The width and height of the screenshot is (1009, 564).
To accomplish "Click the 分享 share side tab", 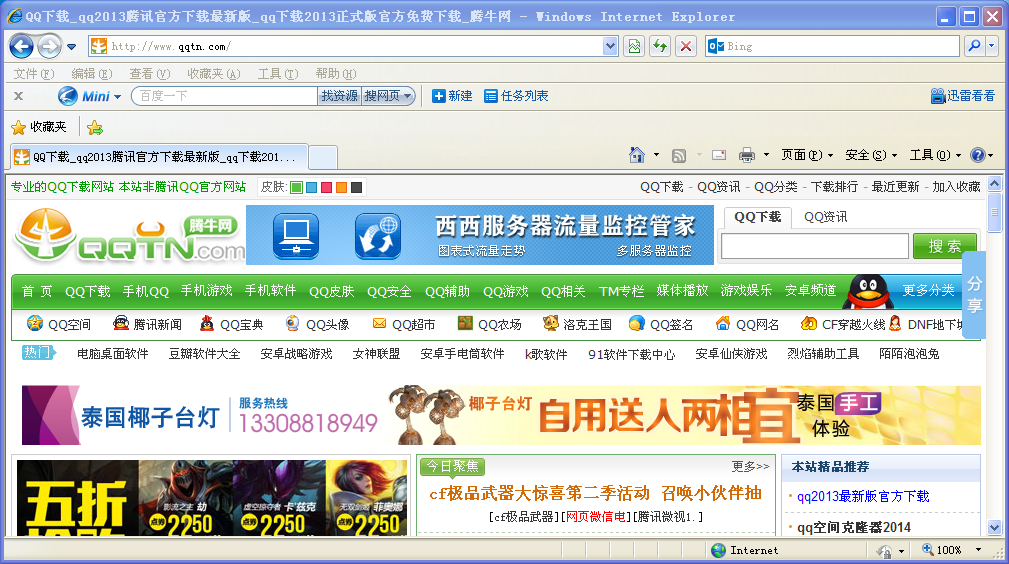I will (x=974, y=294).
